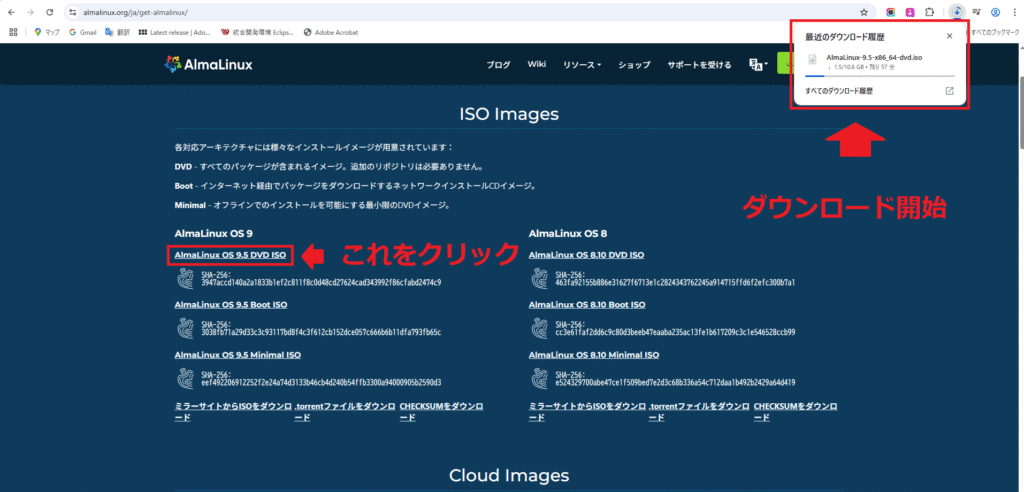Select 9.5 DVD SHA-256 hash text
The width and height of the screenshot is (1024, 492).
pyautogui.click(x=321, y=283)
